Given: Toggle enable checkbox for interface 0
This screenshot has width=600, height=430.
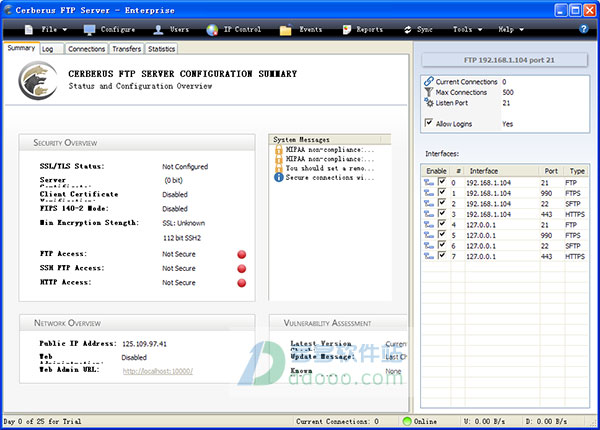Looking at the screenshot, I should pos(442,181).
